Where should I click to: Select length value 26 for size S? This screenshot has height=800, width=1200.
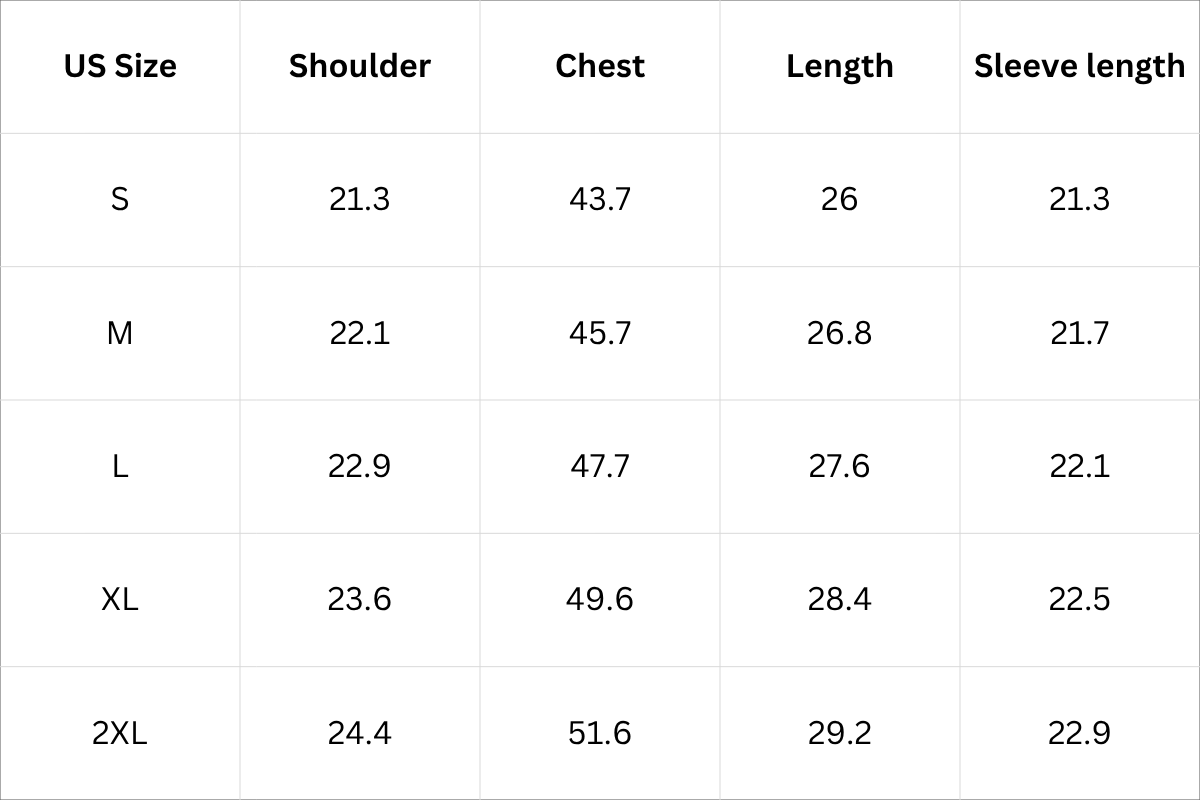pyautogui.click(x=840, y=199)
